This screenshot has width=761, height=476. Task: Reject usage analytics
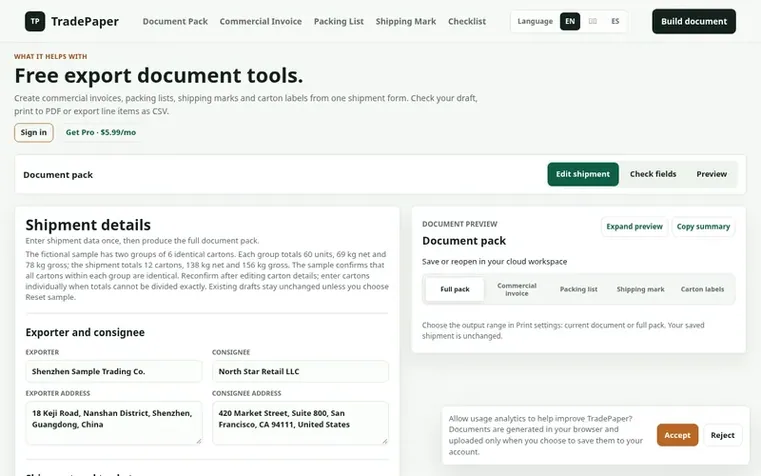(x=722, y=435)
